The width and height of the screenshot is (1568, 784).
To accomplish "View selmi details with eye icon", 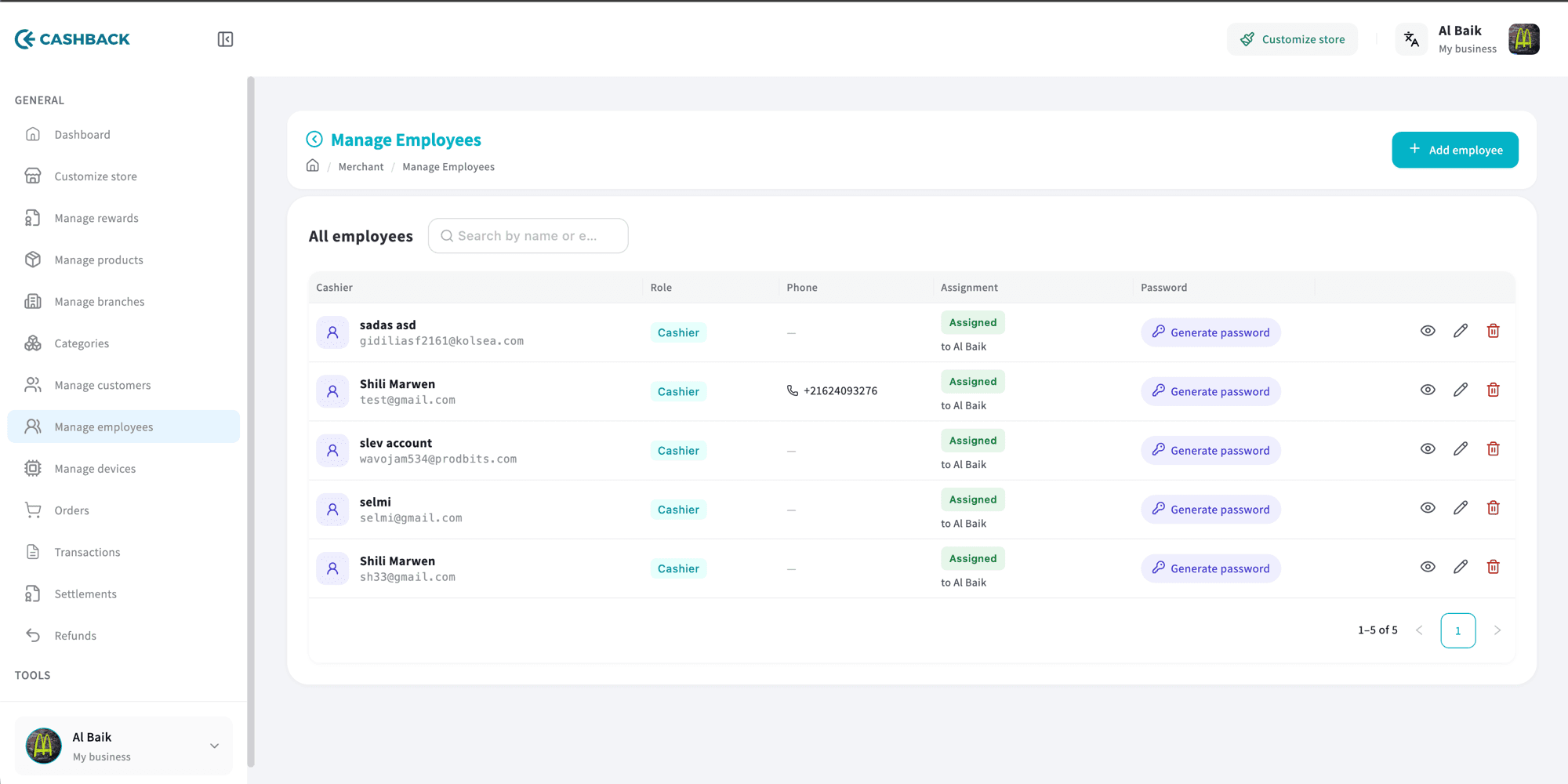I will 1428,508.
